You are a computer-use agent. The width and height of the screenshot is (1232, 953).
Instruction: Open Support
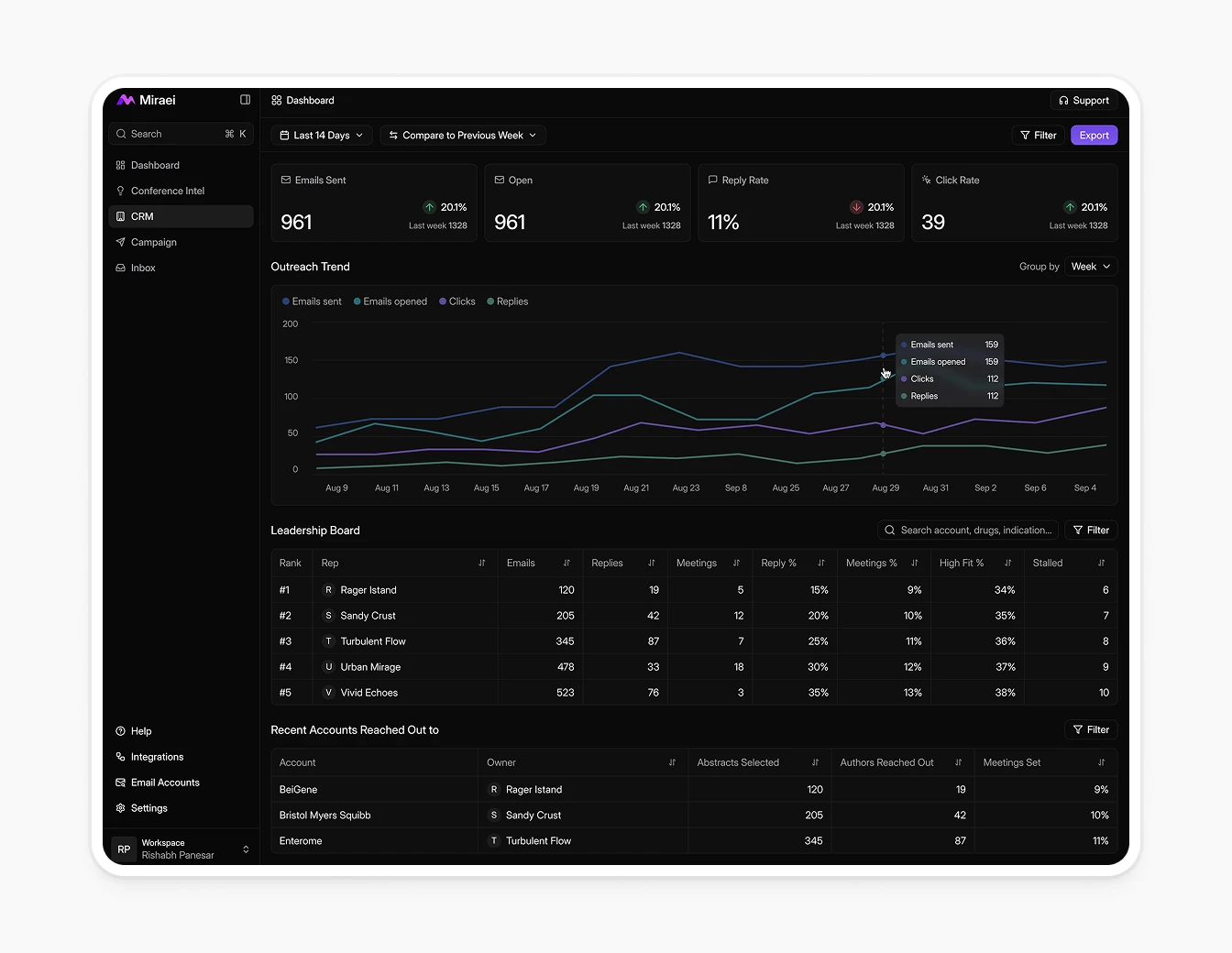1083,101
